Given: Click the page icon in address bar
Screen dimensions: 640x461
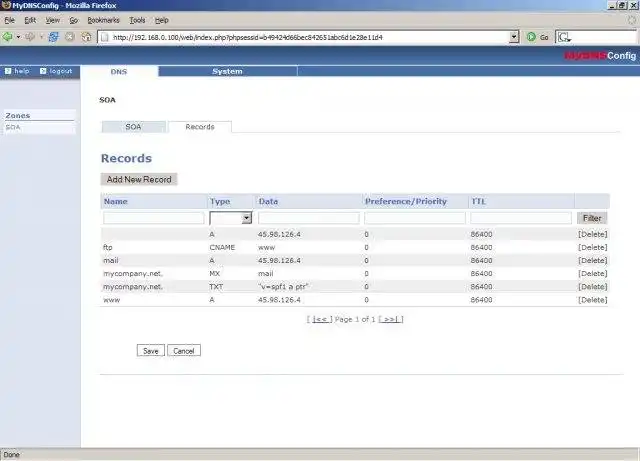Looking at the screenshot, I should (x=105, y=37).
